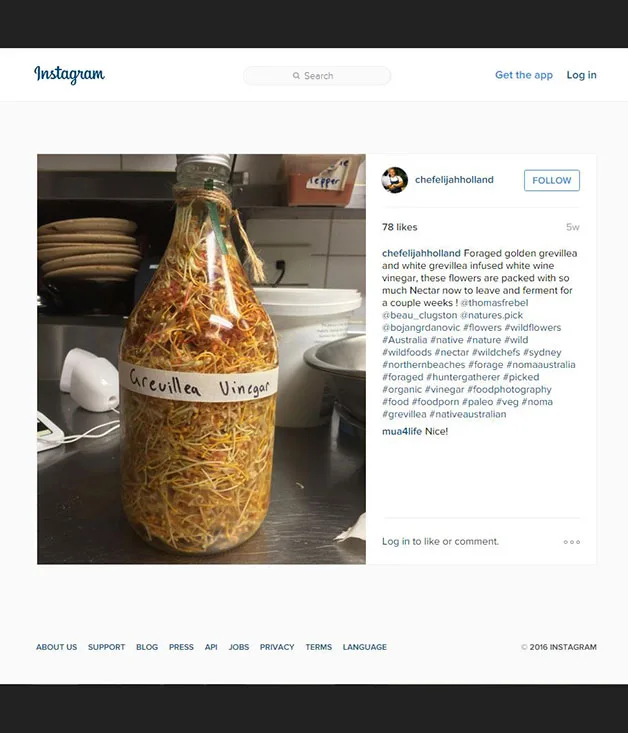Visit the @thomasfrebel mention
This screenshot has width=628, height=733.
(494, 302)
